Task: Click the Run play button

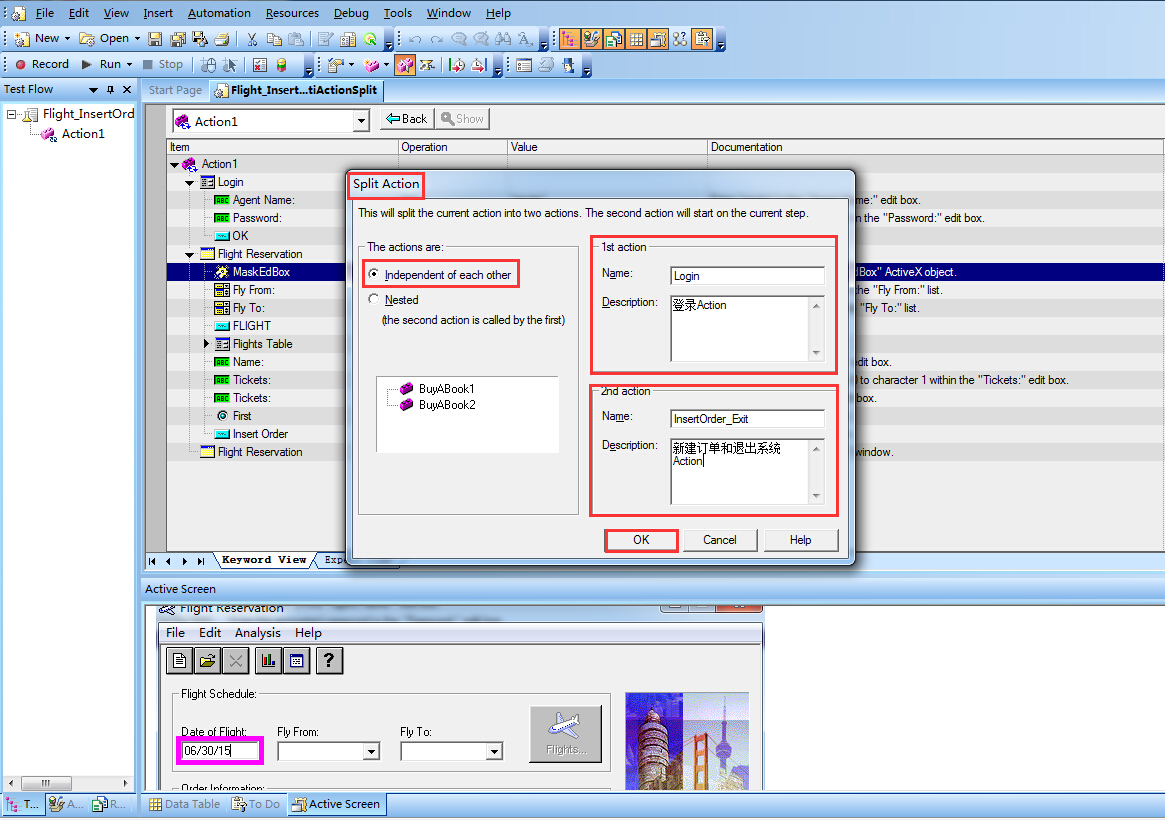Action: point(101,65)
